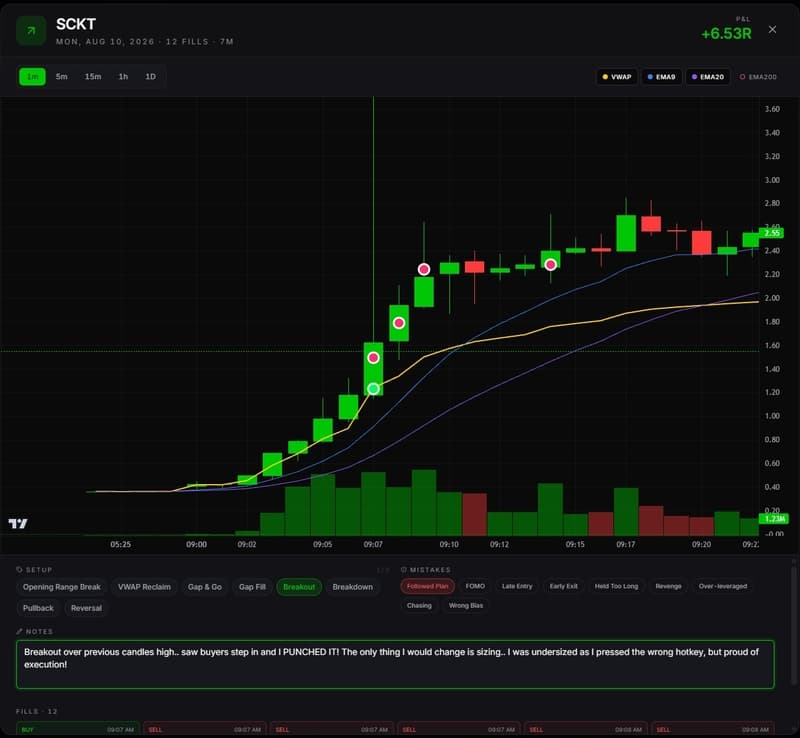Image resolution: width=800 pixels, height=738 pixels.
Task: Enable the EMA200 indicator
Action: (x=758, y=77)
